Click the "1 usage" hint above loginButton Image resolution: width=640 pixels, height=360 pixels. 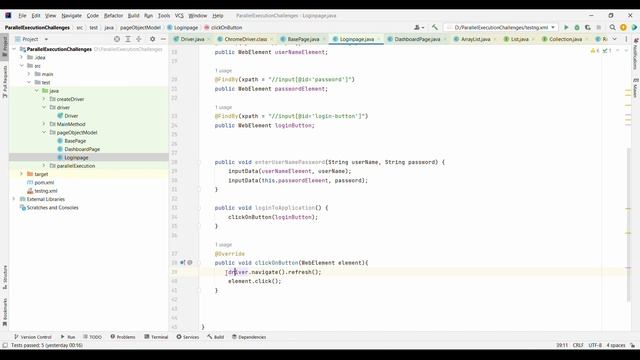coord(223,107)
